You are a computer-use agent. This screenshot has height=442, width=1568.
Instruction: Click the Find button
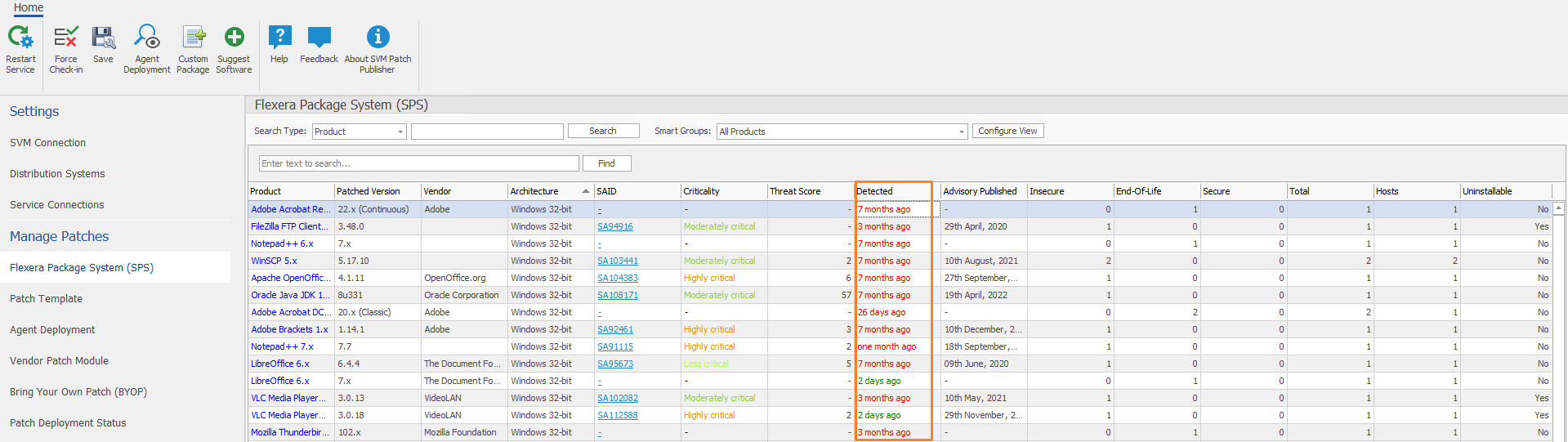point(606,163)
